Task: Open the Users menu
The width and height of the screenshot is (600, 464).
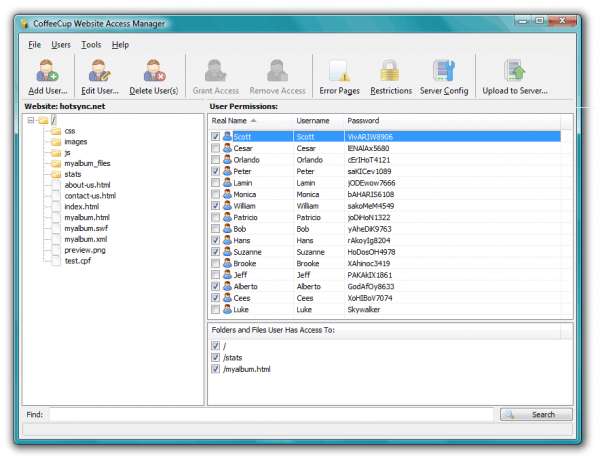Action: coord(61,45)
